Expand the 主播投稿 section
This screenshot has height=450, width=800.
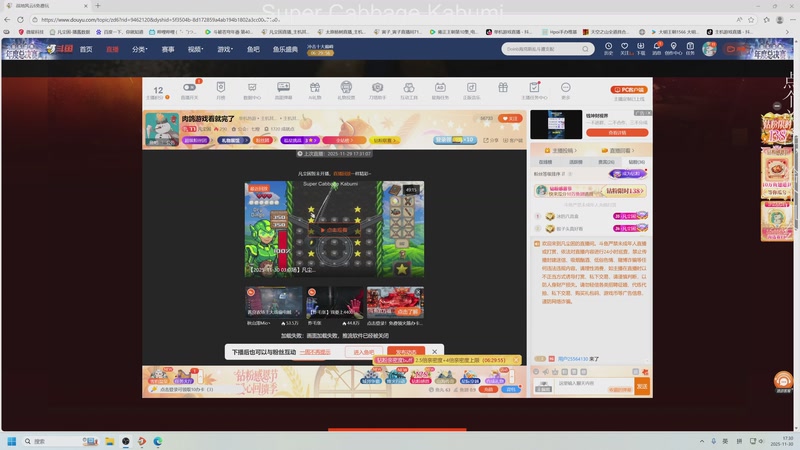pyautogui.click(x=561, y=151)
